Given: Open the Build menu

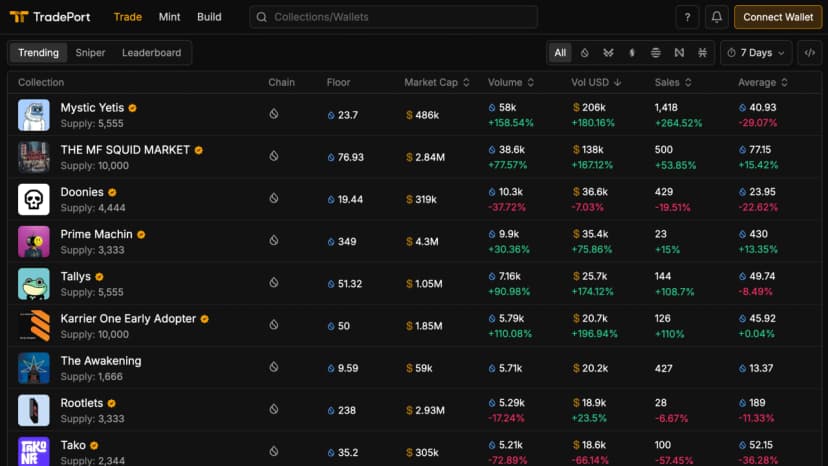Looking at the screenshot, I should coord(209,17).
